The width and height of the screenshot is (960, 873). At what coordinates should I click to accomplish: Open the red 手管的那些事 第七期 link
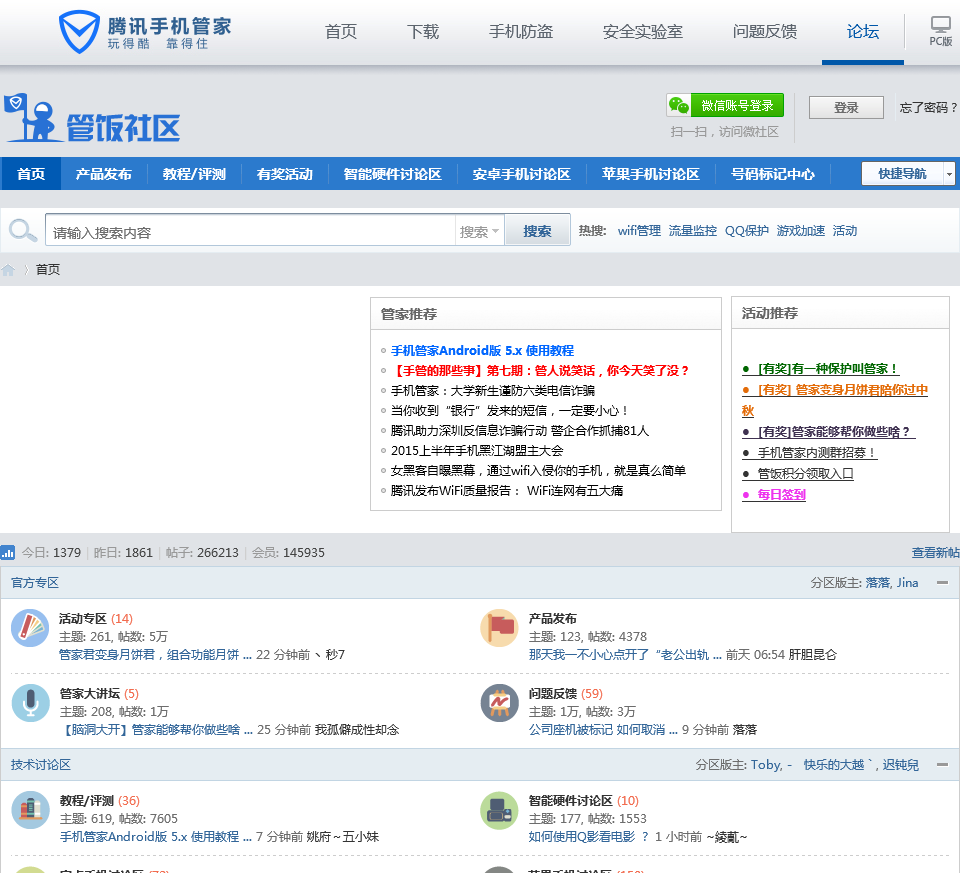tap(540, 370)
